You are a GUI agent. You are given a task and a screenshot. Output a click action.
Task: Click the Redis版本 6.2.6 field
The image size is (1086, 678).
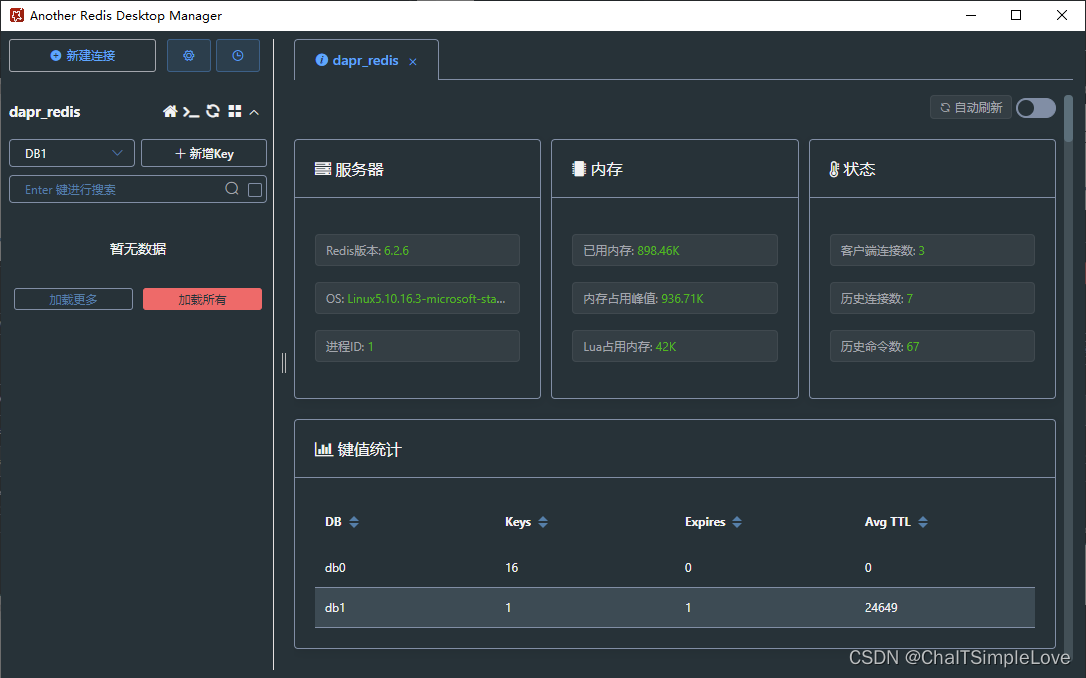point(417,250)
